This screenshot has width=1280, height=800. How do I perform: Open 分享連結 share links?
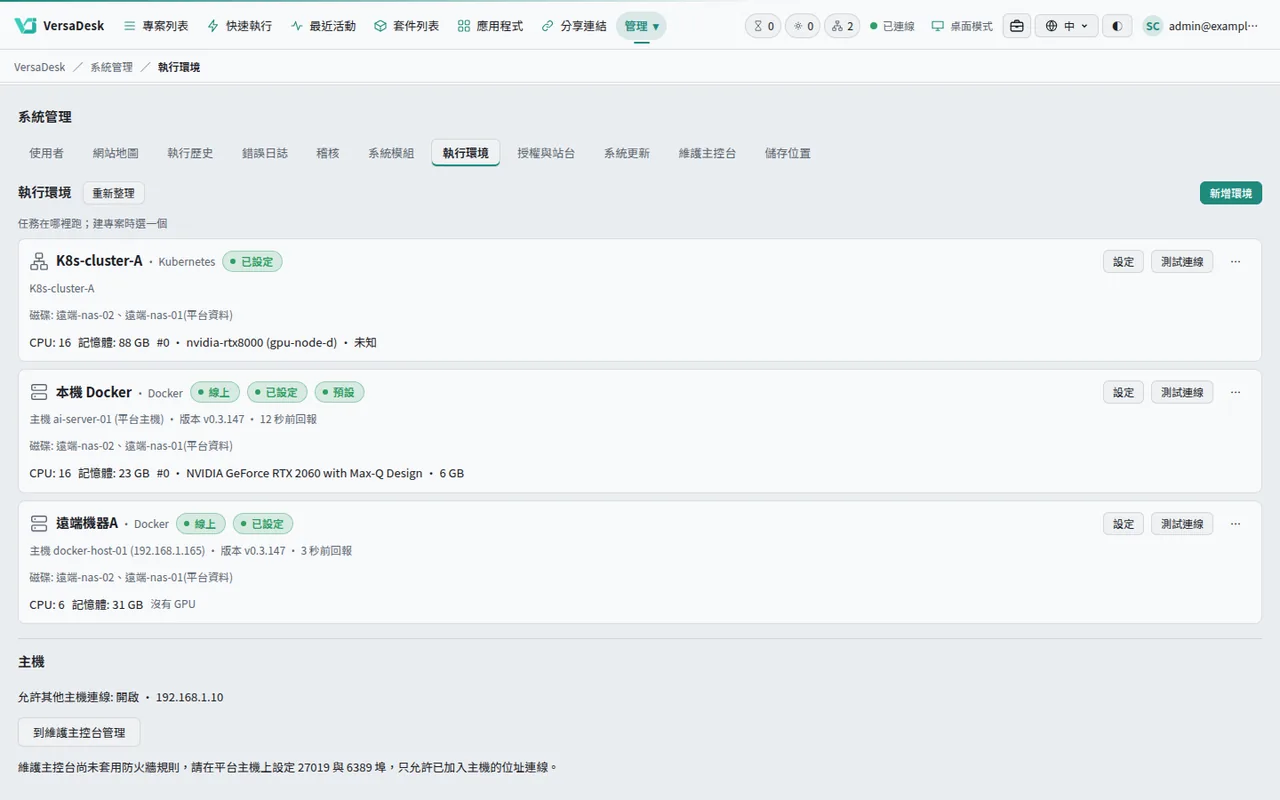point(574,26)
